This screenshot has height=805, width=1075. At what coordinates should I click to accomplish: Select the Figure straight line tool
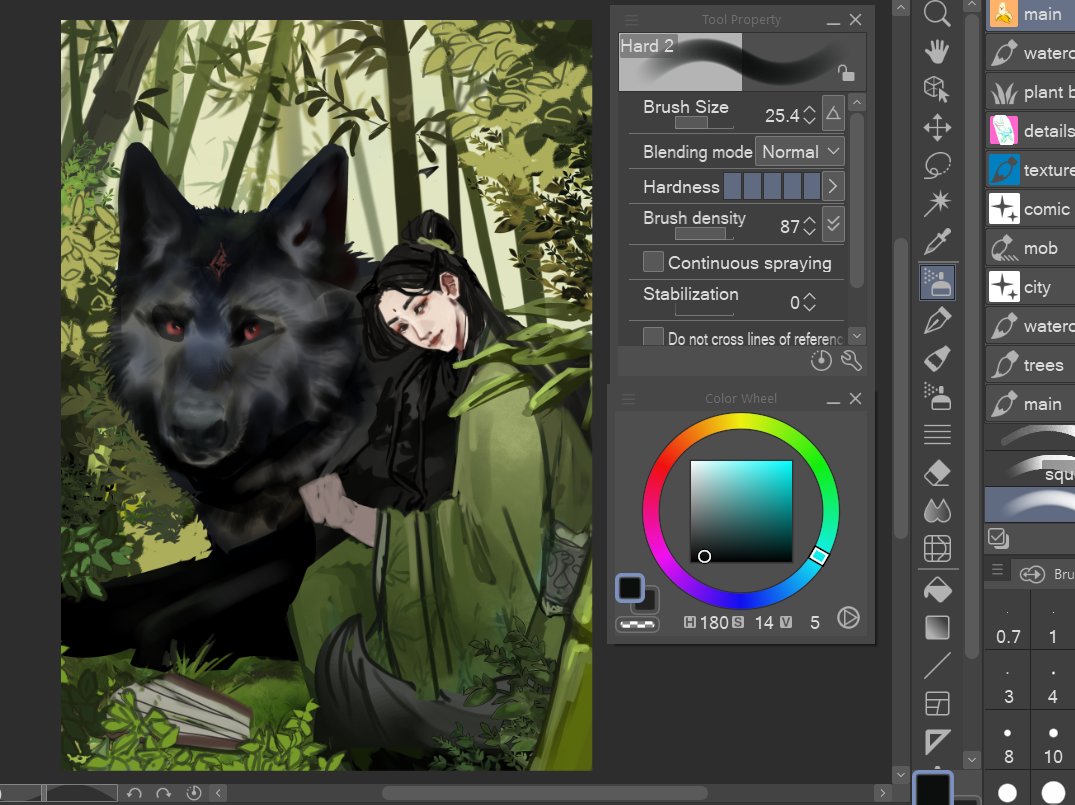937,666
